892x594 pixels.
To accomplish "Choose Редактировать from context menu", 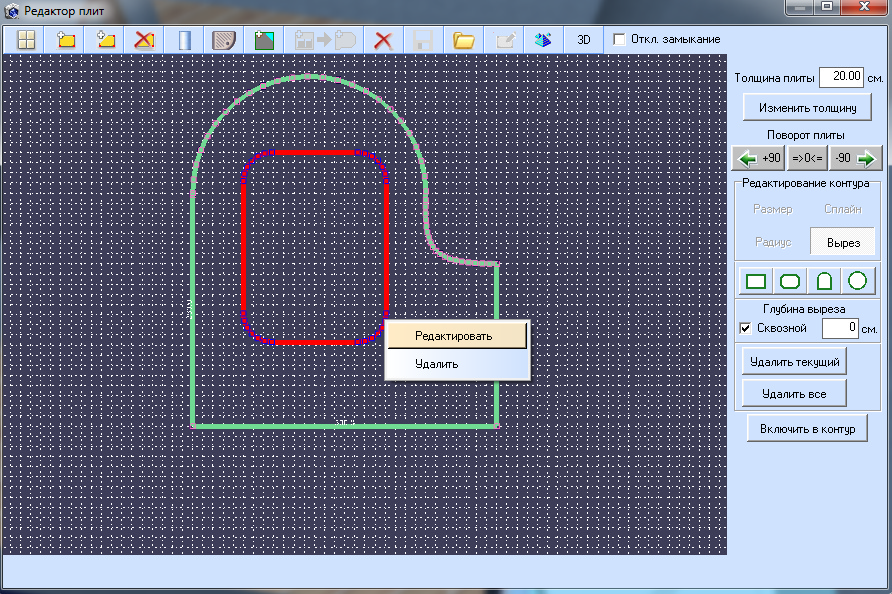I will pyautogui.click(x=455, y=336).
